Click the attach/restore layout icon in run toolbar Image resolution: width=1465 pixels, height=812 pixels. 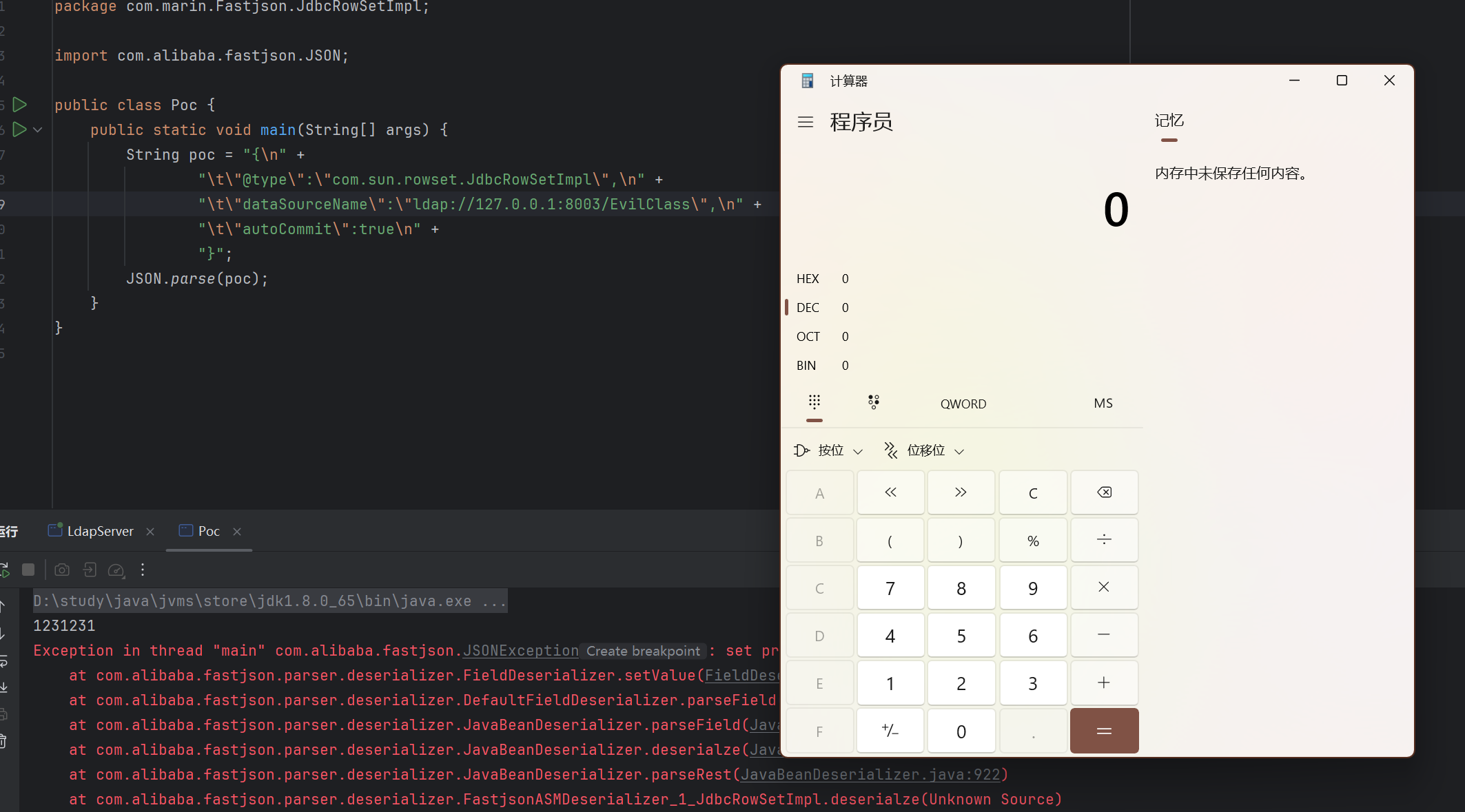click(x=90, y=570)
